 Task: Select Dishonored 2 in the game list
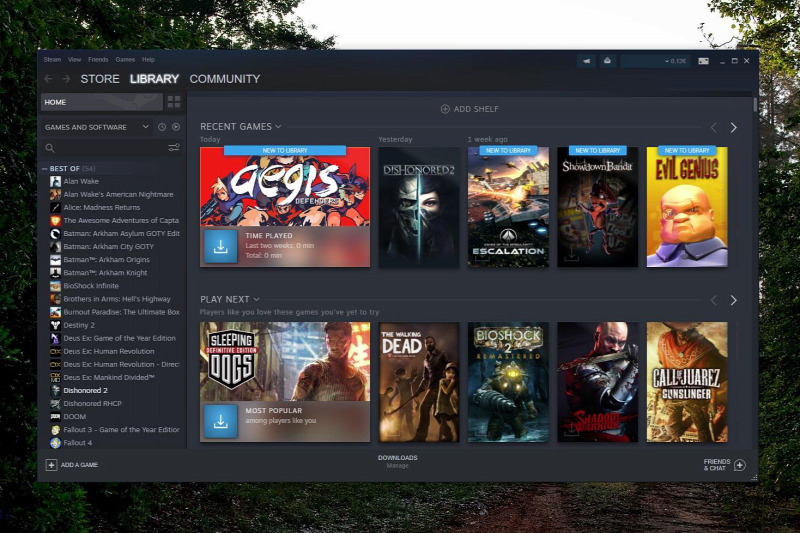pos(85,390)
